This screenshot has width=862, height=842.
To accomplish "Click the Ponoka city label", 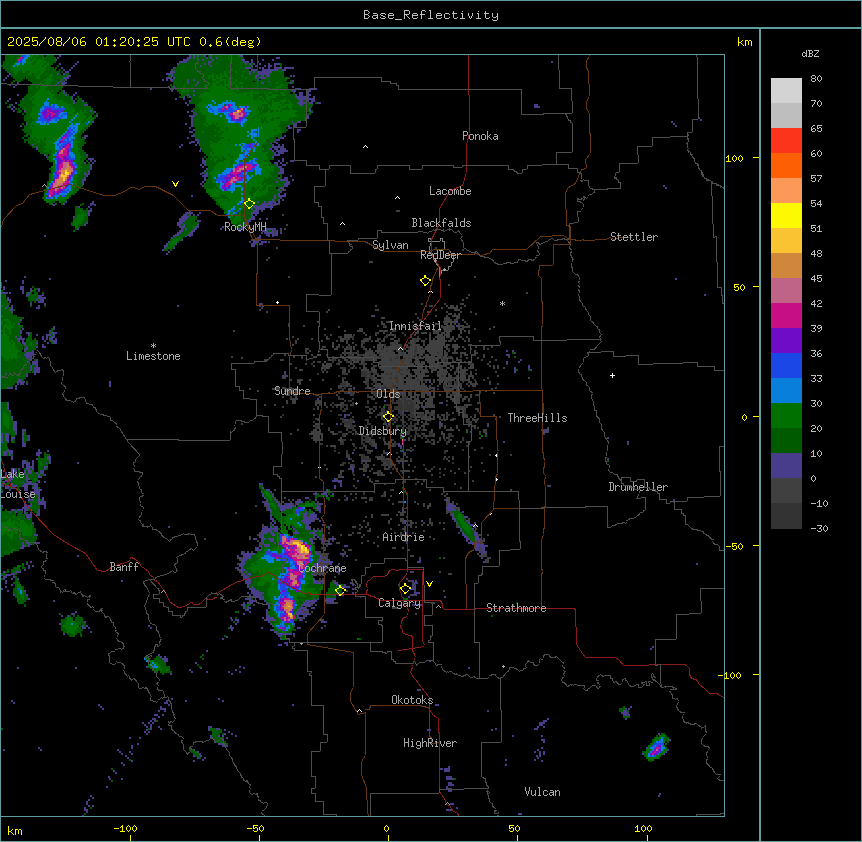I will click(480, 136).
